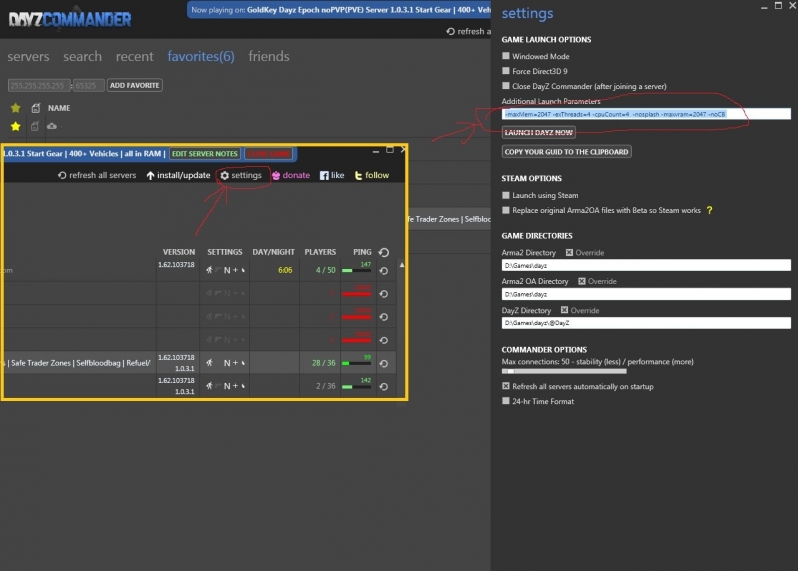Toggle Replace original Arma2OA files checkbox
Viewport: 798px width, 571px height.
506,210
